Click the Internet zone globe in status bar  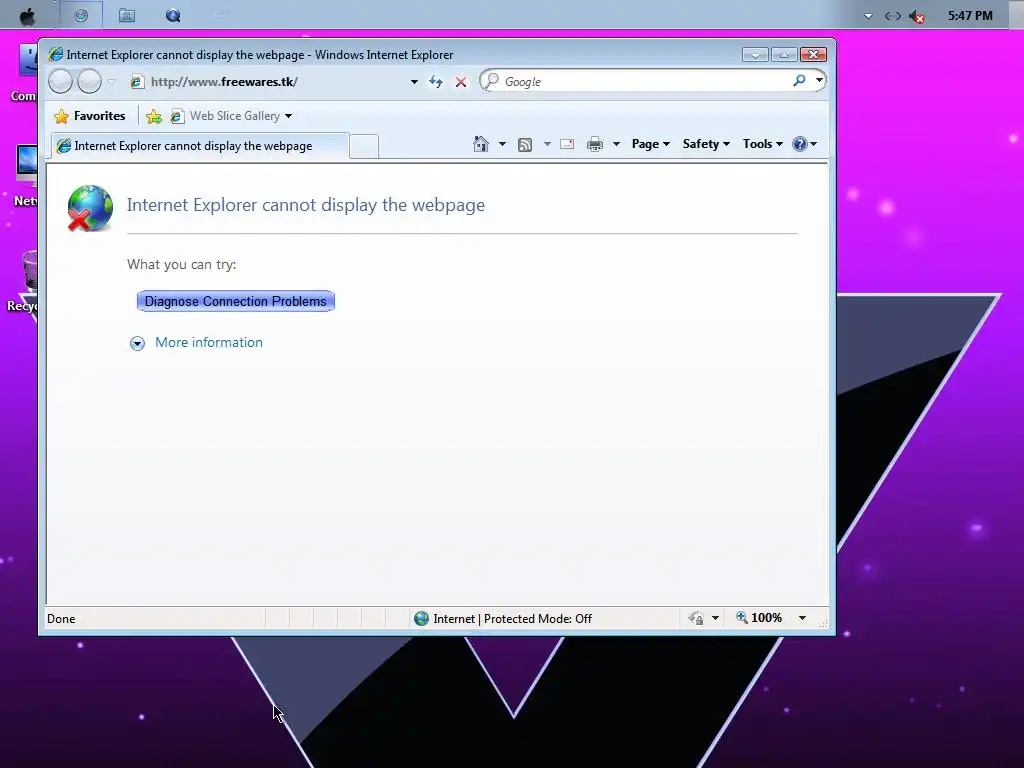pyautogui.click(x=421, y=618)
